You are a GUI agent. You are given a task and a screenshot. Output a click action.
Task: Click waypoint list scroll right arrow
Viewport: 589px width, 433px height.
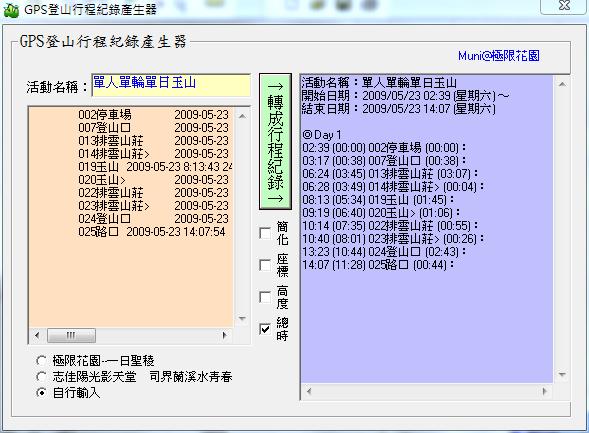(225, 335)
